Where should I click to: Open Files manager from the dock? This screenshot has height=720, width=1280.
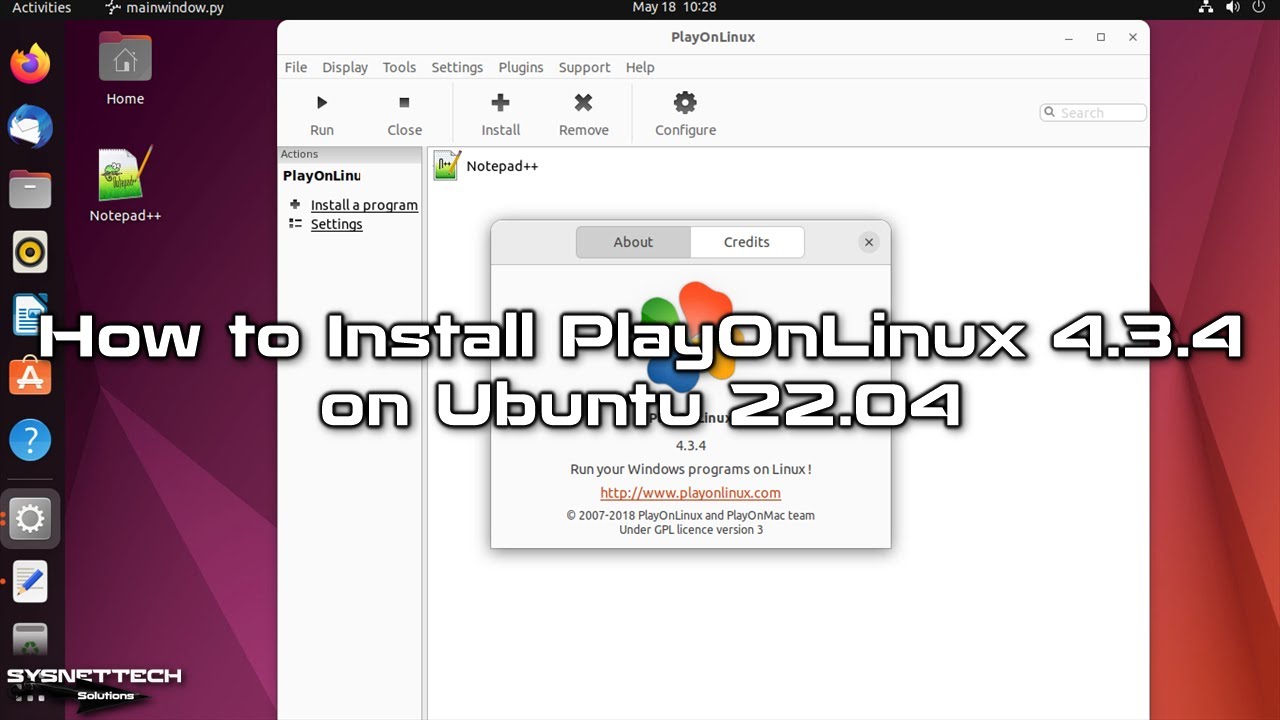tap(30, 189)
